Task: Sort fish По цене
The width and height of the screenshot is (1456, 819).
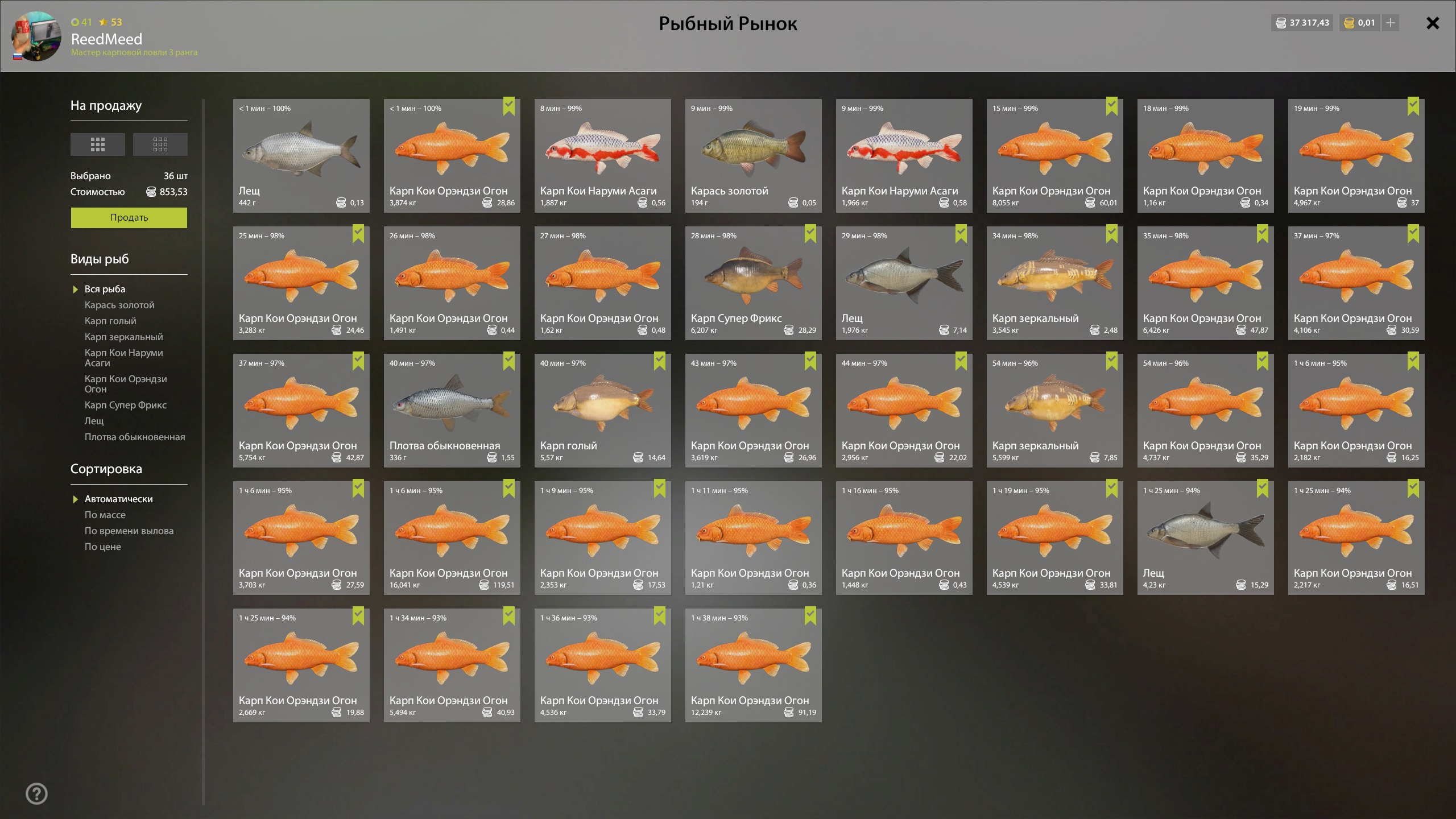Action: [x=103, y=547]
